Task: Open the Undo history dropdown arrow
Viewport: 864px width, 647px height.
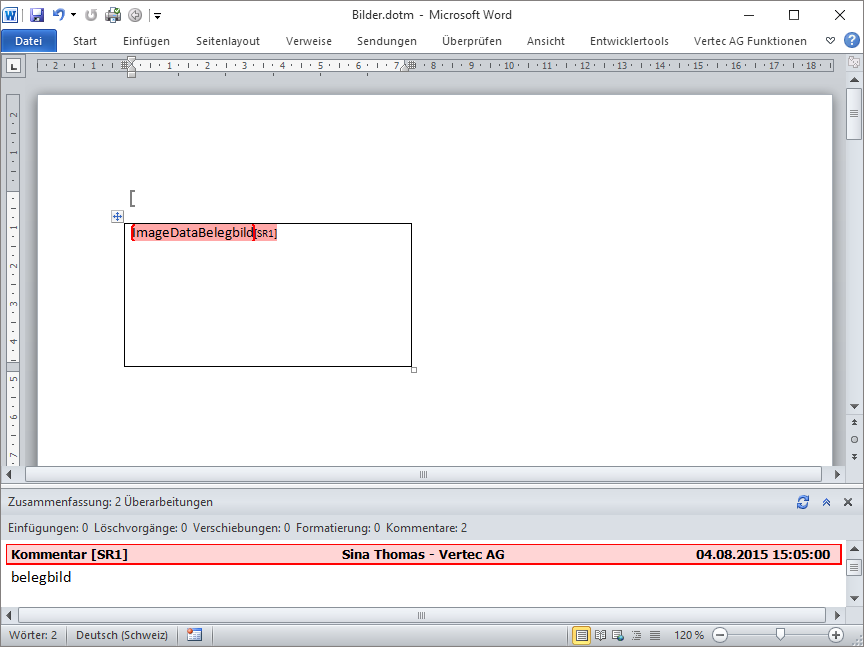Action: click(x=73, y=15)
